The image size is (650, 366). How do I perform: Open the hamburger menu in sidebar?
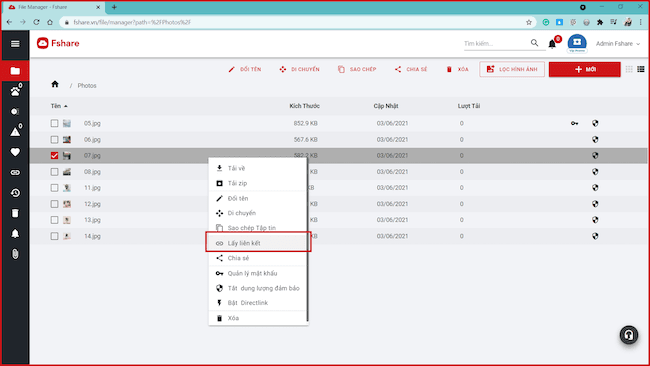click(x=15, y=44)
